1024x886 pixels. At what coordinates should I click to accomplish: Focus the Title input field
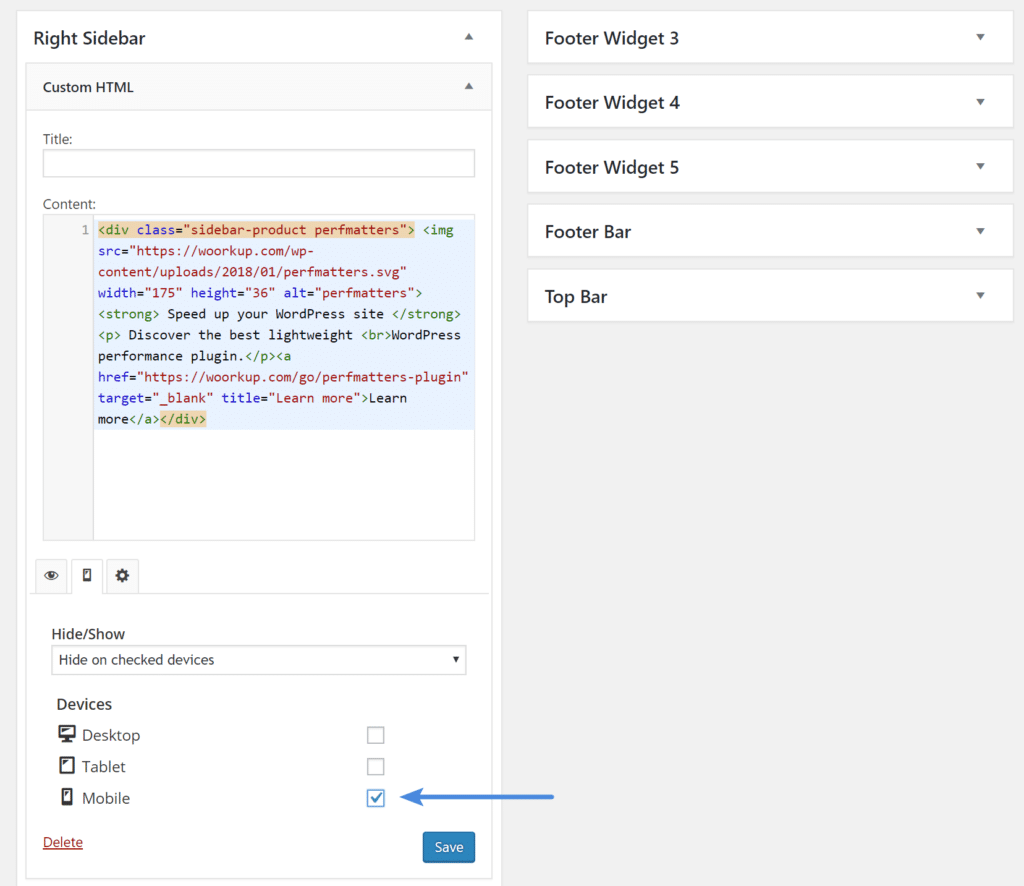click(259, 163)
